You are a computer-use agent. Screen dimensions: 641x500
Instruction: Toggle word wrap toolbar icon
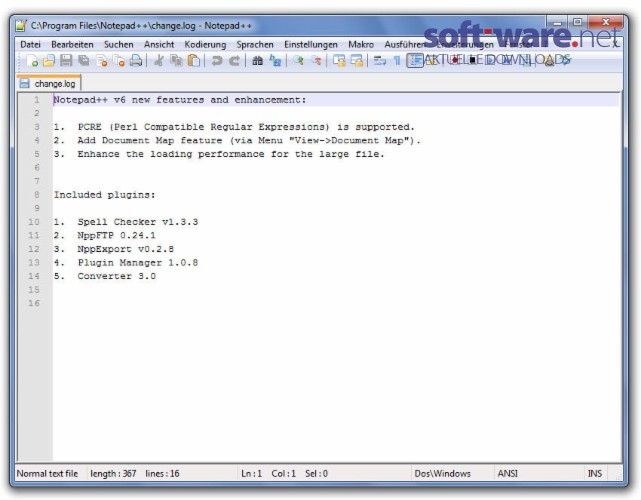click(380, 61)
